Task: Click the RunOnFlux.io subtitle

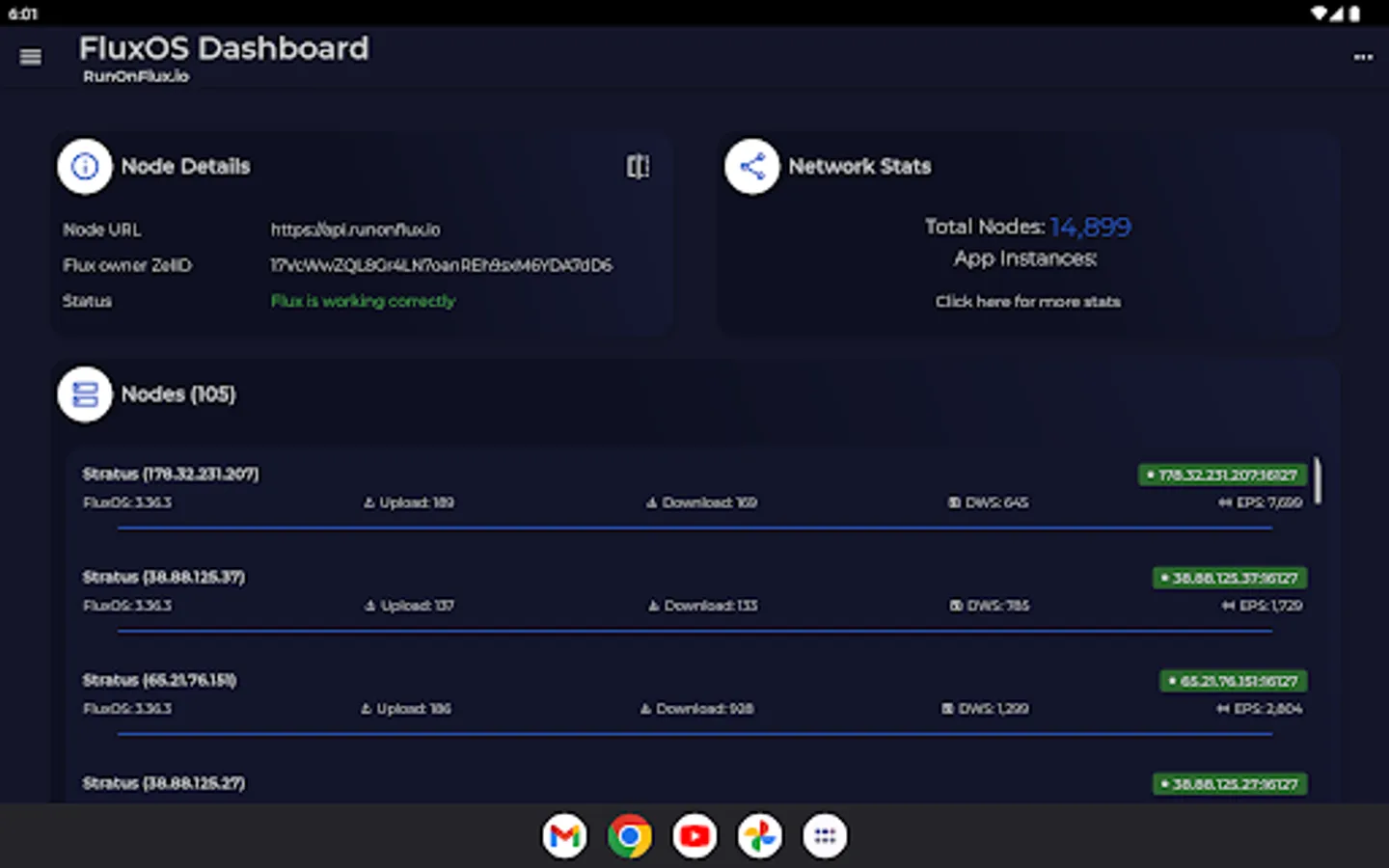Action: (136, 76)
